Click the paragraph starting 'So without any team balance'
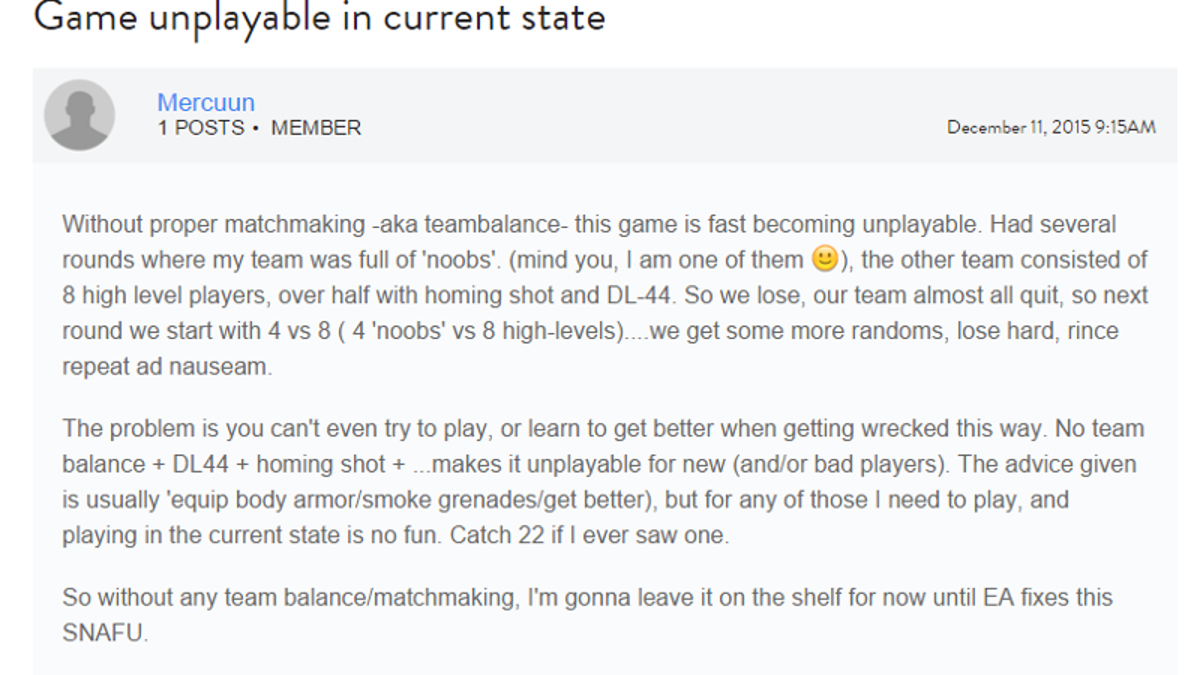Viewport: 1200px width, 675px height. (x=587, y=616)
